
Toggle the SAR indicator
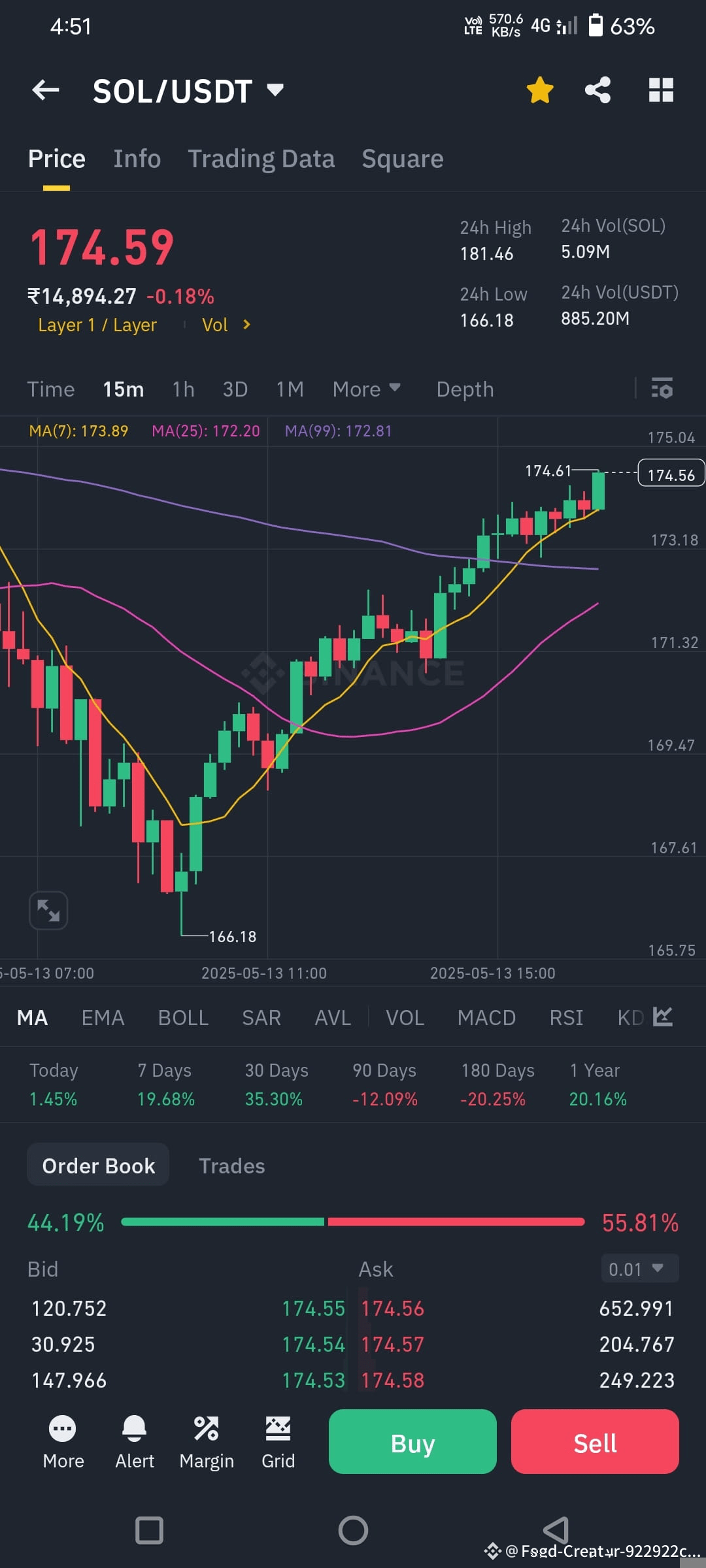pyautogui.click(x=261, y=1017)
